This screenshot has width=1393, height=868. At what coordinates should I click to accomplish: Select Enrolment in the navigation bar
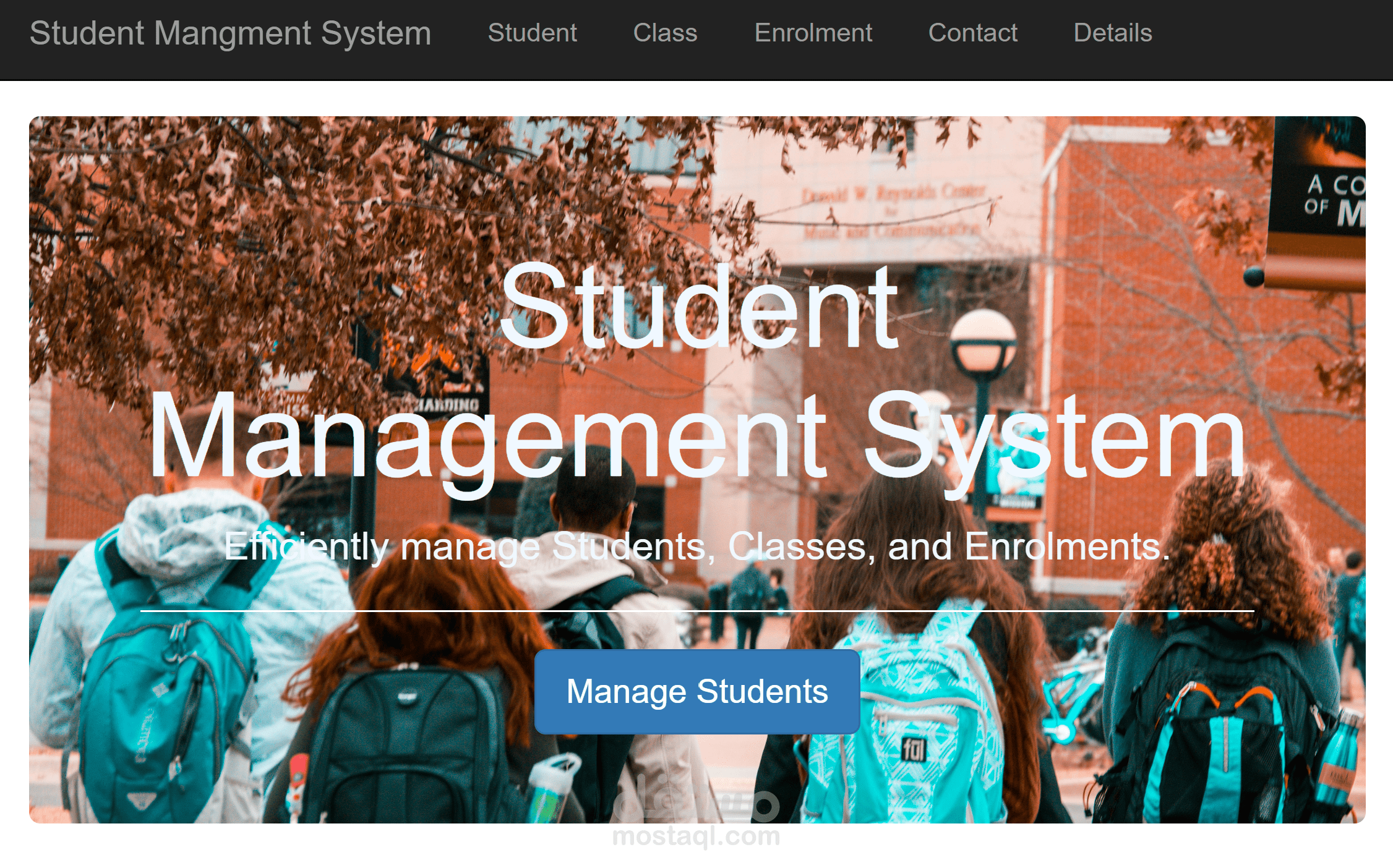813,33
